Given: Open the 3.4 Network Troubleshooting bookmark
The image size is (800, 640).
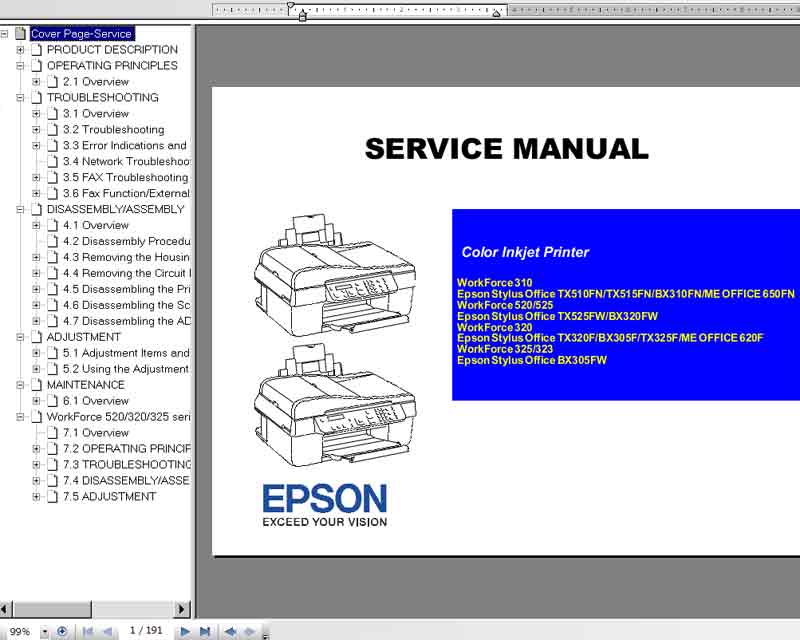Looking at the screenshot, I should click(127, 161).
